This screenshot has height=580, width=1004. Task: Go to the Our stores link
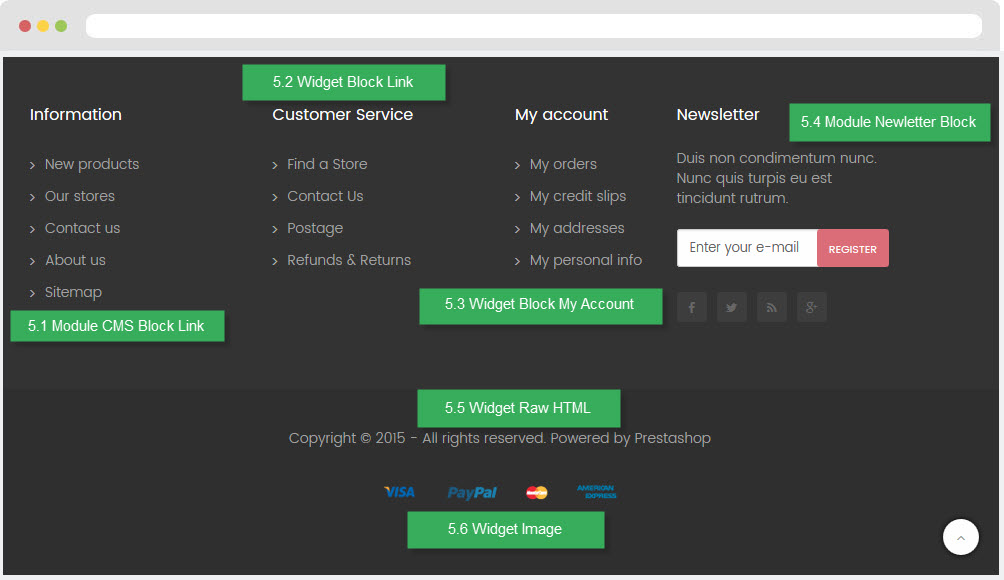tap(79, 196)
